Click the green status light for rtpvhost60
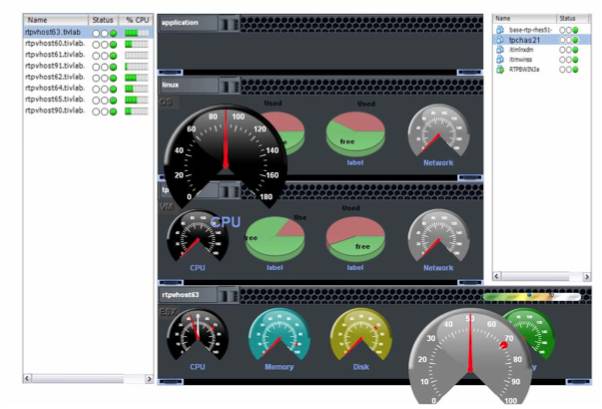Viewport: 602px width, 409px height. coord(114,45)
